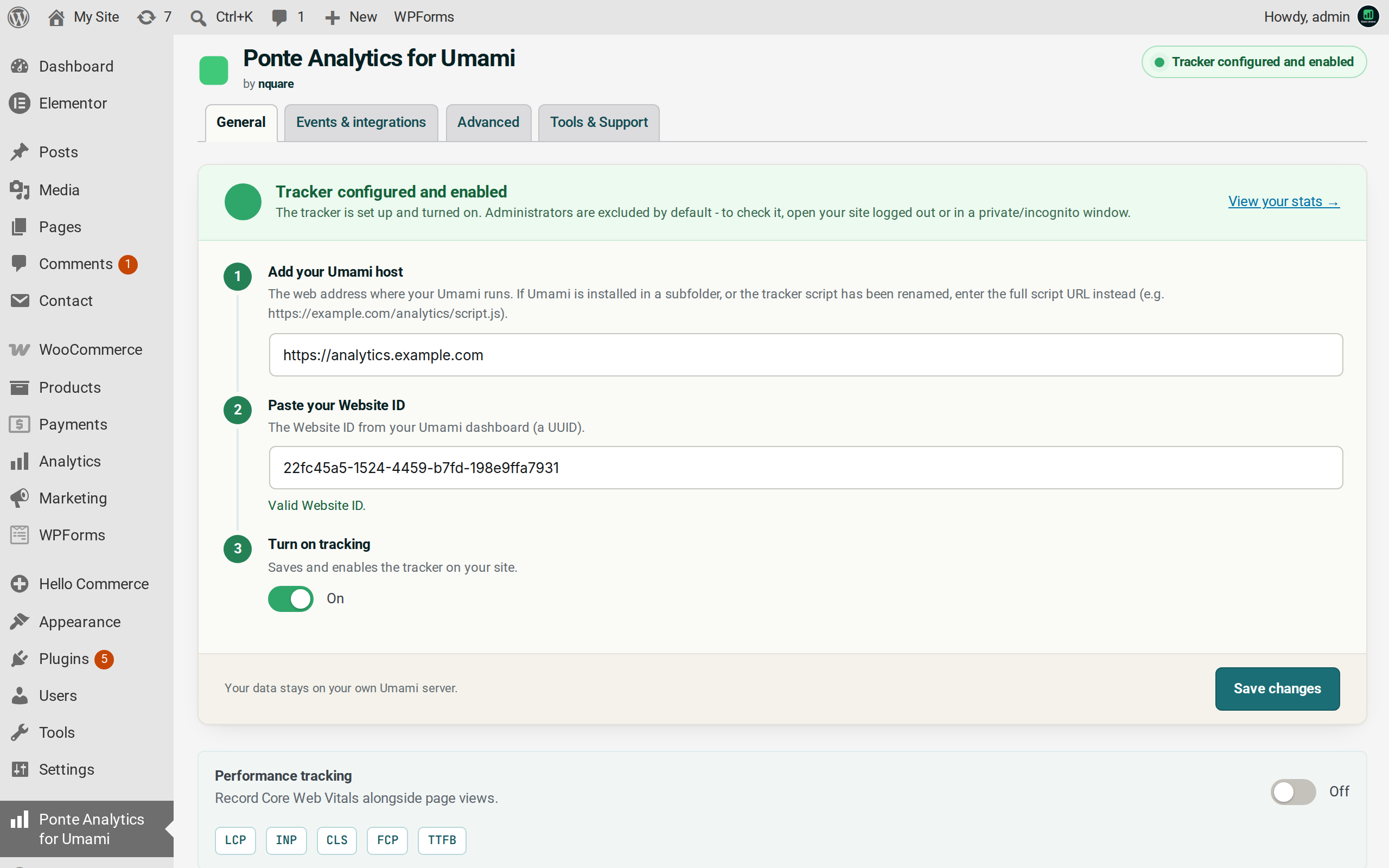1389x868 pixels.
Task: Click the Users person icon
Action: pos(20,695)
